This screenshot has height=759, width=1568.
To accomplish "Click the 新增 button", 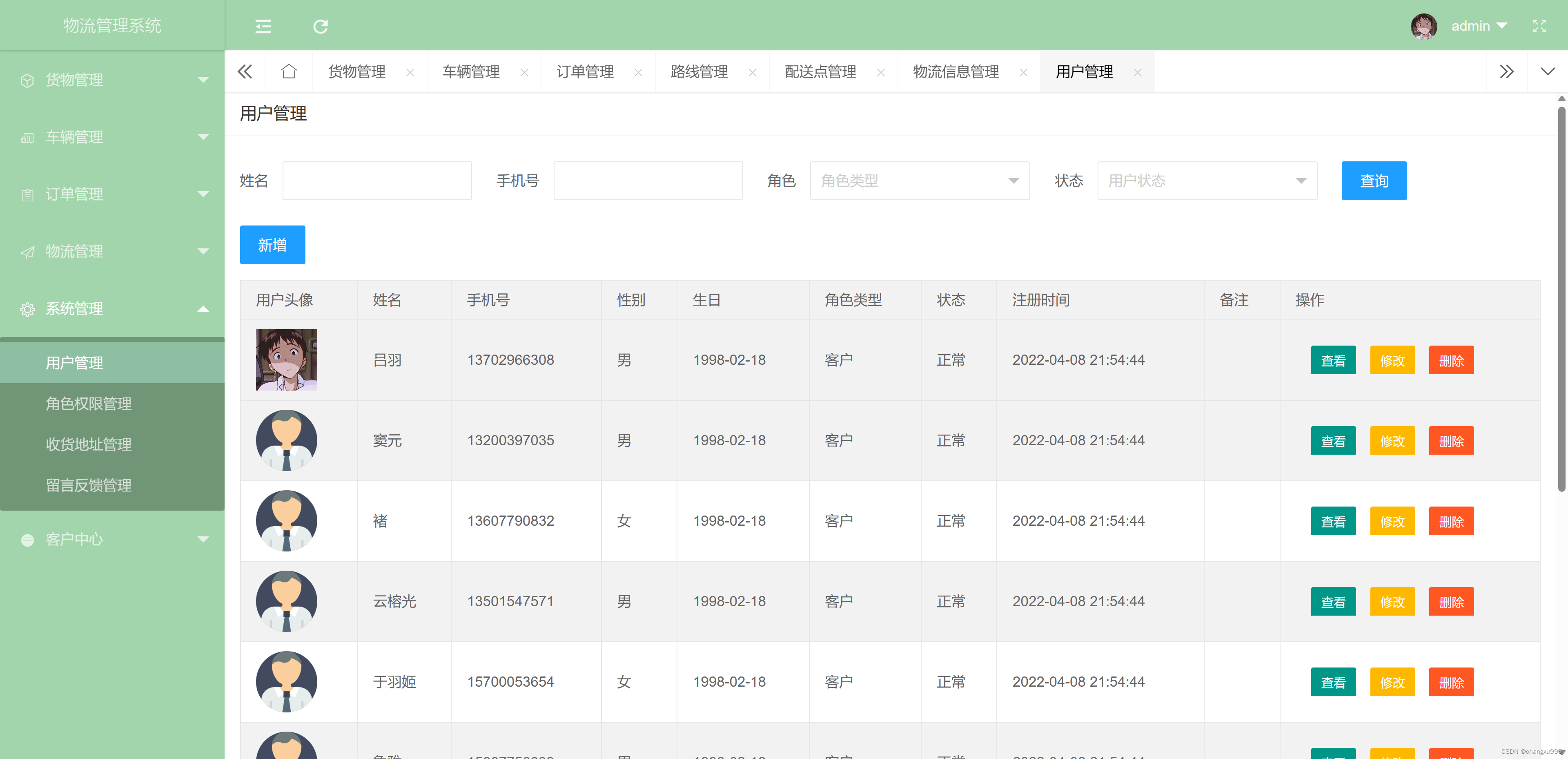I will (272, 245).
